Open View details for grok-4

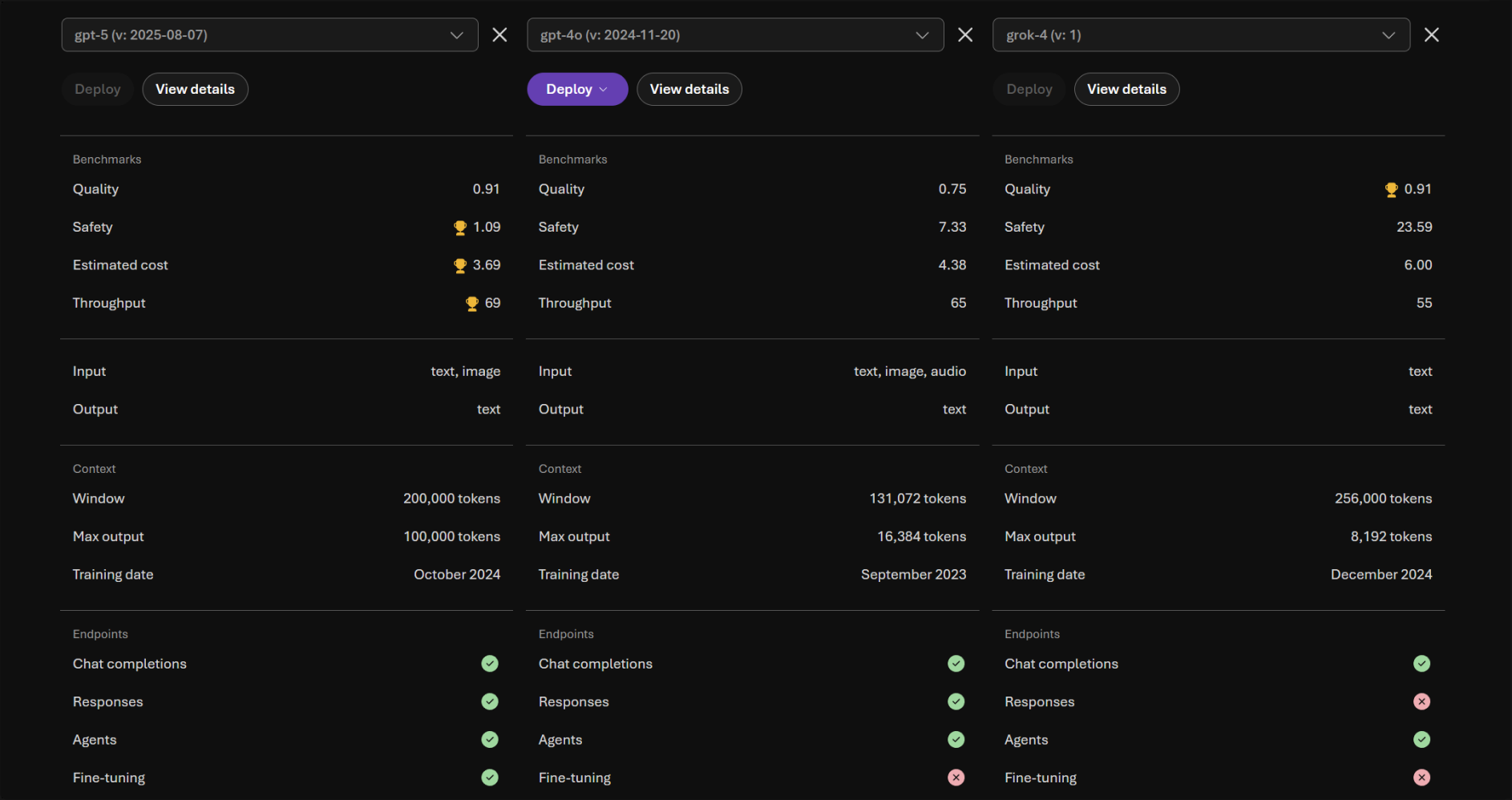pos(1126,89)
